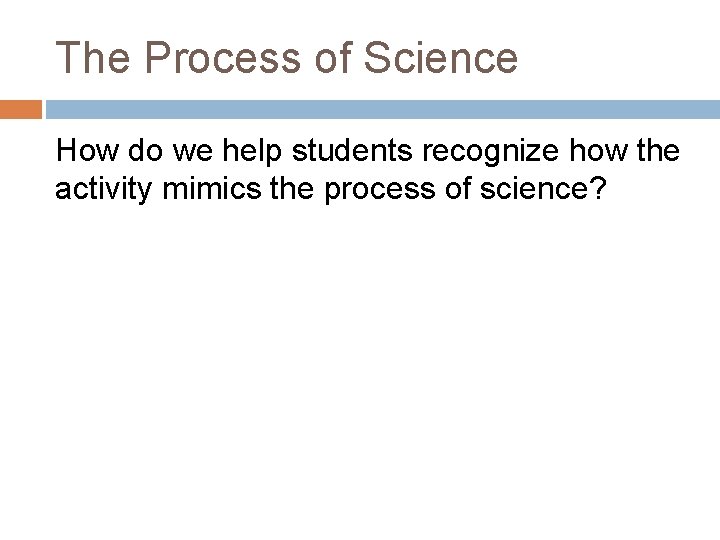Click the word 'of' in the title
Viewport: 720px width, 540px height.
click(x=333, y=57)
